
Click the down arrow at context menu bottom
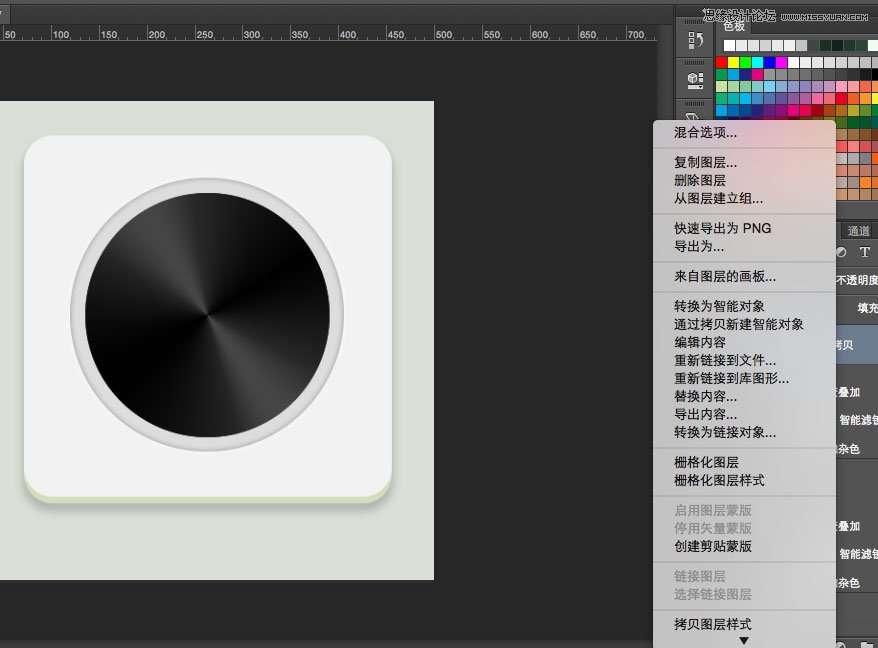[744, 640]
